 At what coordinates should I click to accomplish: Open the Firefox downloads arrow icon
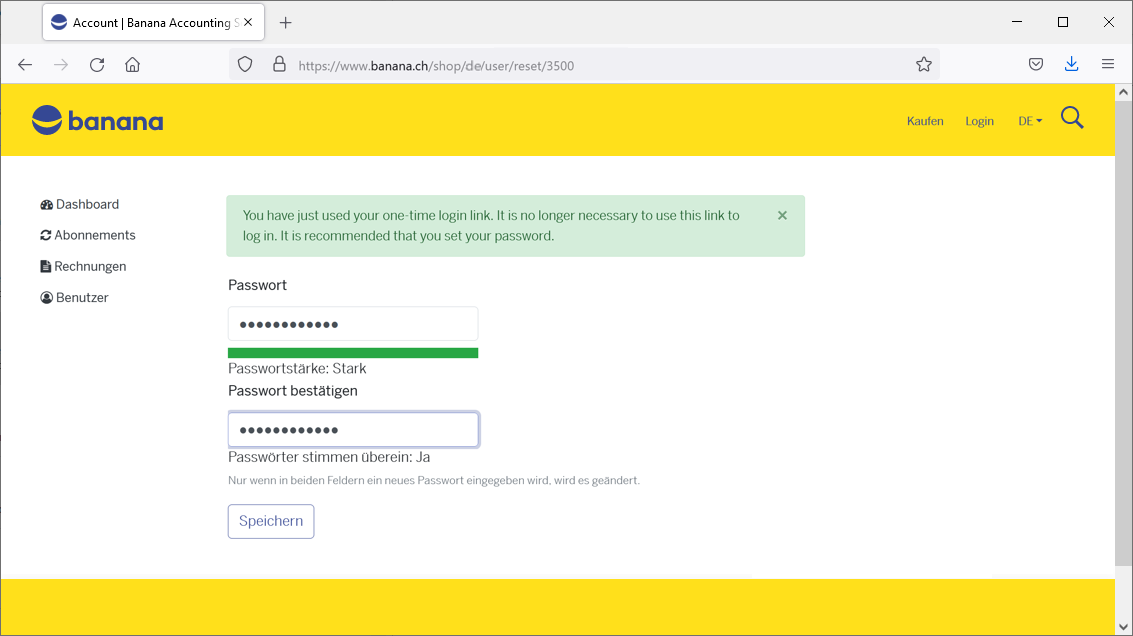pyautogui.click(x=1071, y=65)
